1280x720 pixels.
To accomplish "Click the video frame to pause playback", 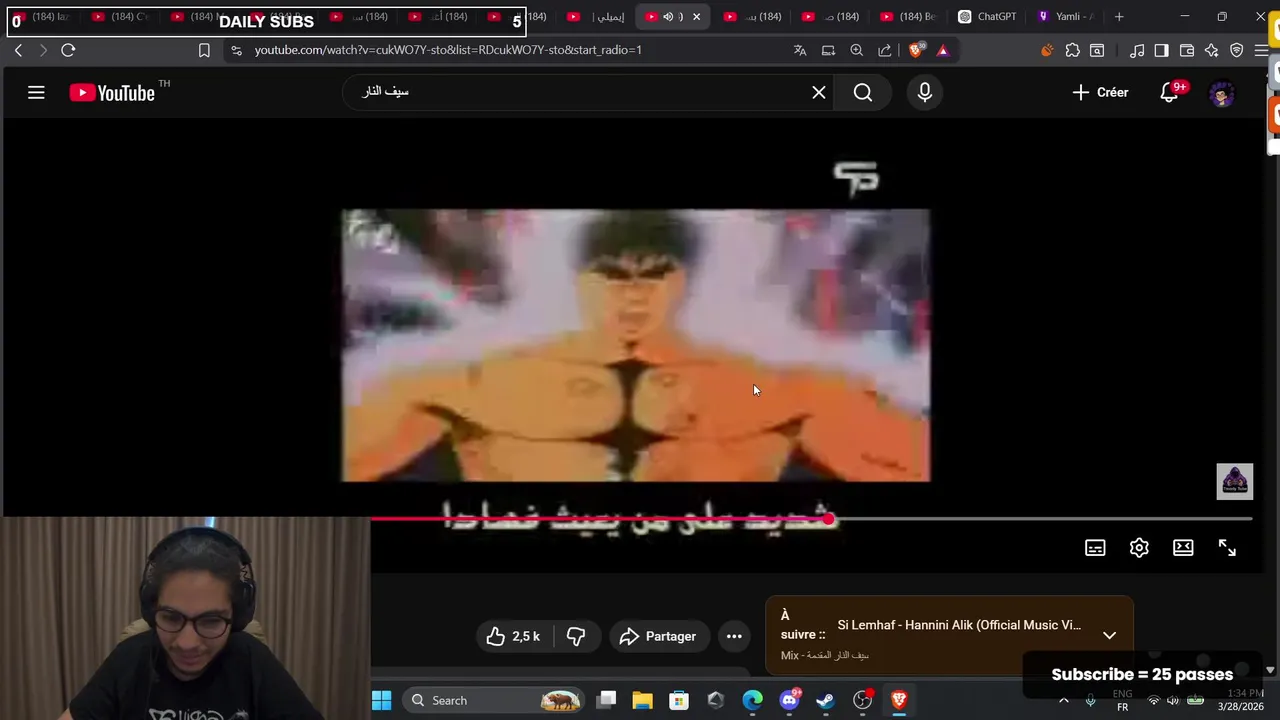I will (636, 345).
